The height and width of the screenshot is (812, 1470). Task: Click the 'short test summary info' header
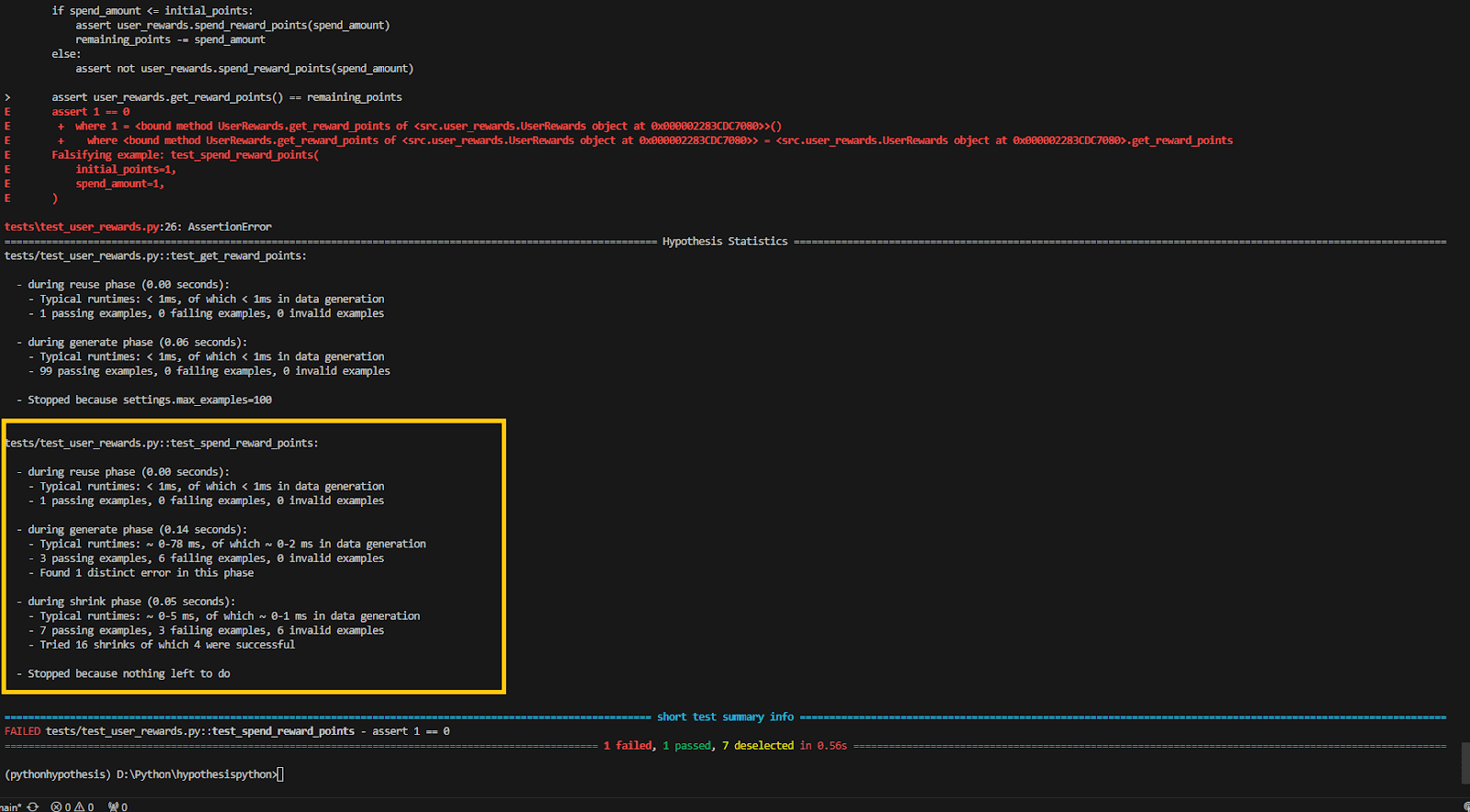pyautogui.click(x=725, y=717)
